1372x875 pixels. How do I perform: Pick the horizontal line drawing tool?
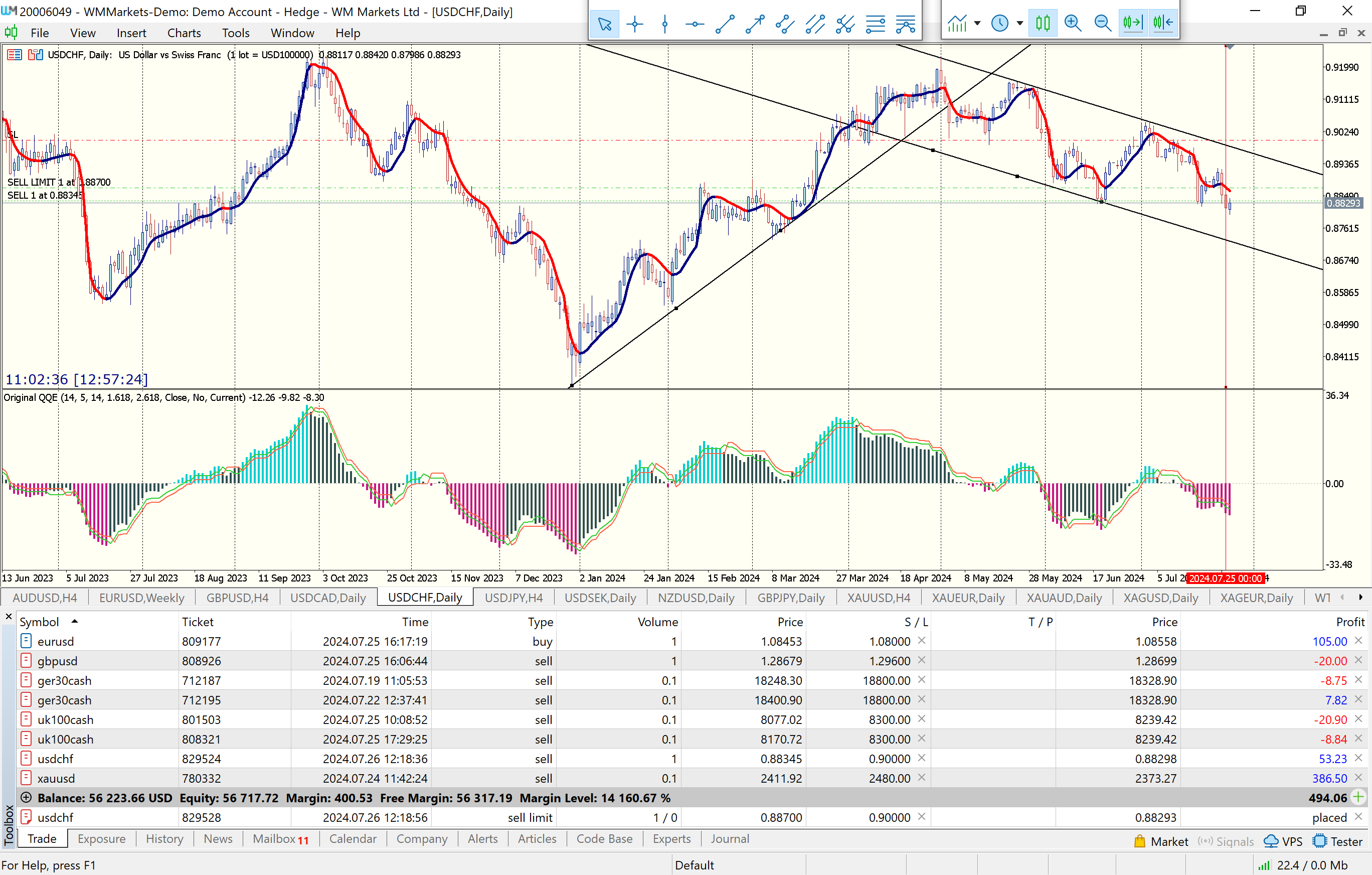(695, 24)
